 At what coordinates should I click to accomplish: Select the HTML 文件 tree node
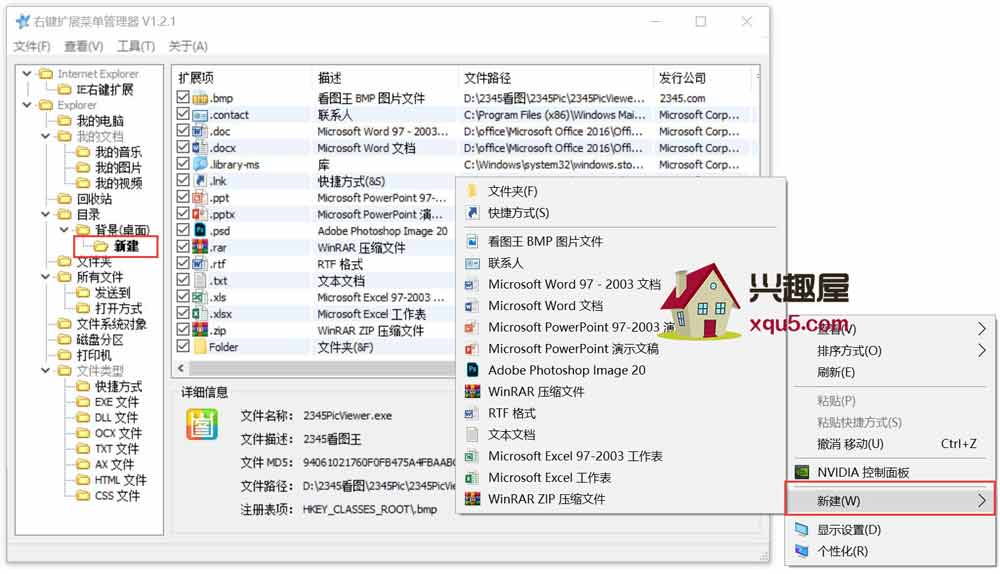tap(121, 480)
